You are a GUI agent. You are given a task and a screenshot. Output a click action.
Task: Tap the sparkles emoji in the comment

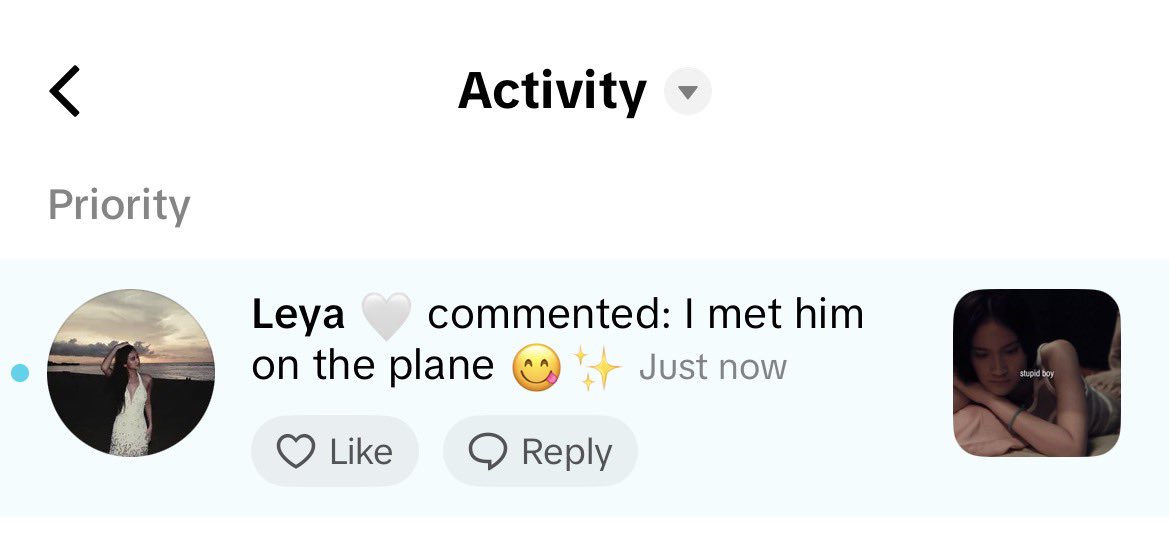[x=596, y=368]
